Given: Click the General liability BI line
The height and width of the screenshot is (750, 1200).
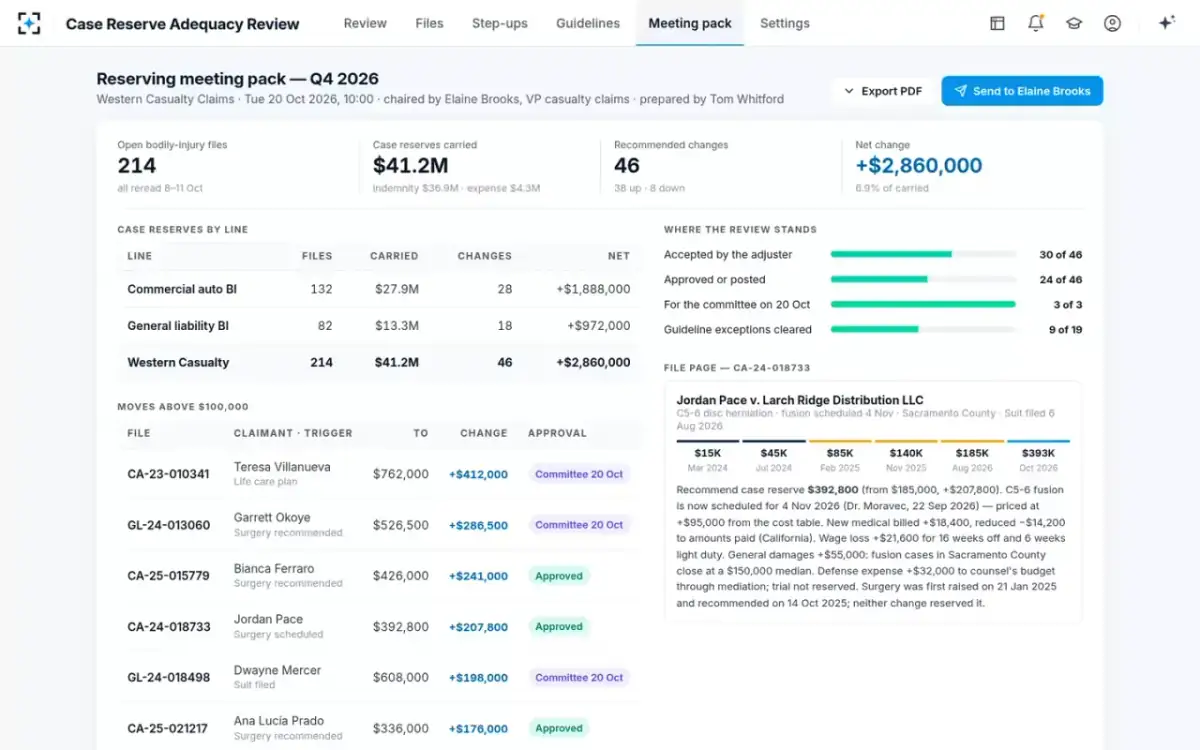Looking at the screenshot, I should click(x=377, y=326).
